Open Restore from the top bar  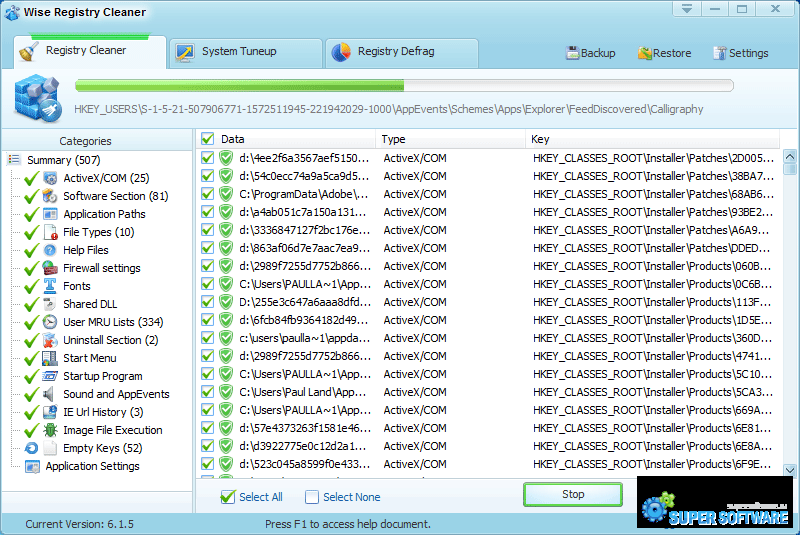[665, 53]
